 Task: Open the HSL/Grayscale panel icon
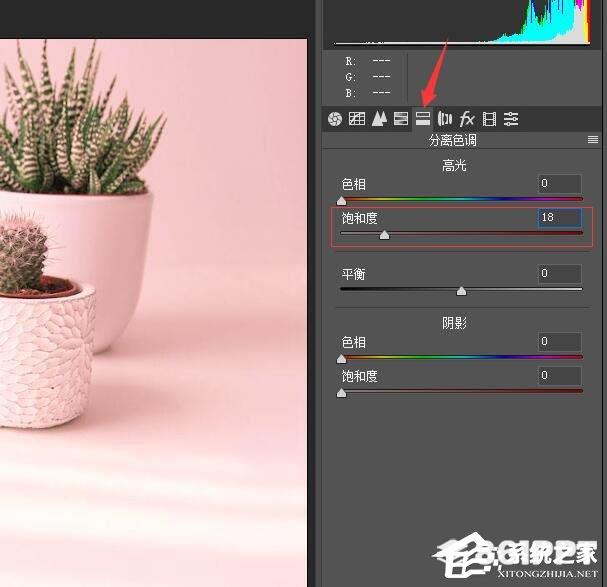click(401, 119)
